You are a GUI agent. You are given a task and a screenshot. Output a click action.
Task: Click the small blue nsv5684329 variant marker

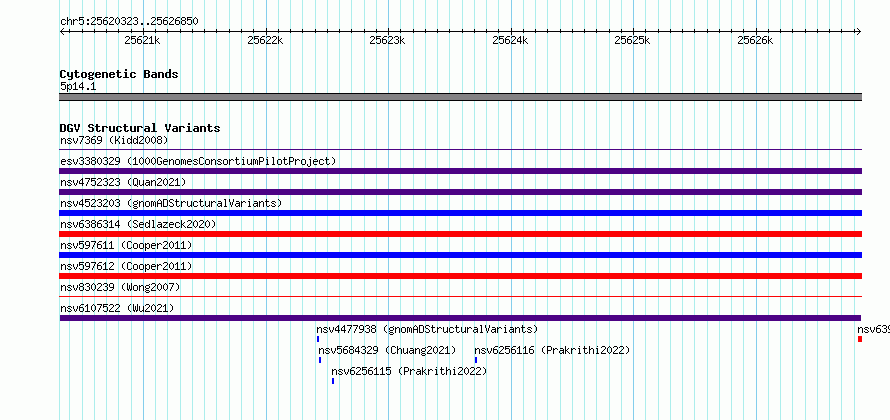pos(320,360)
